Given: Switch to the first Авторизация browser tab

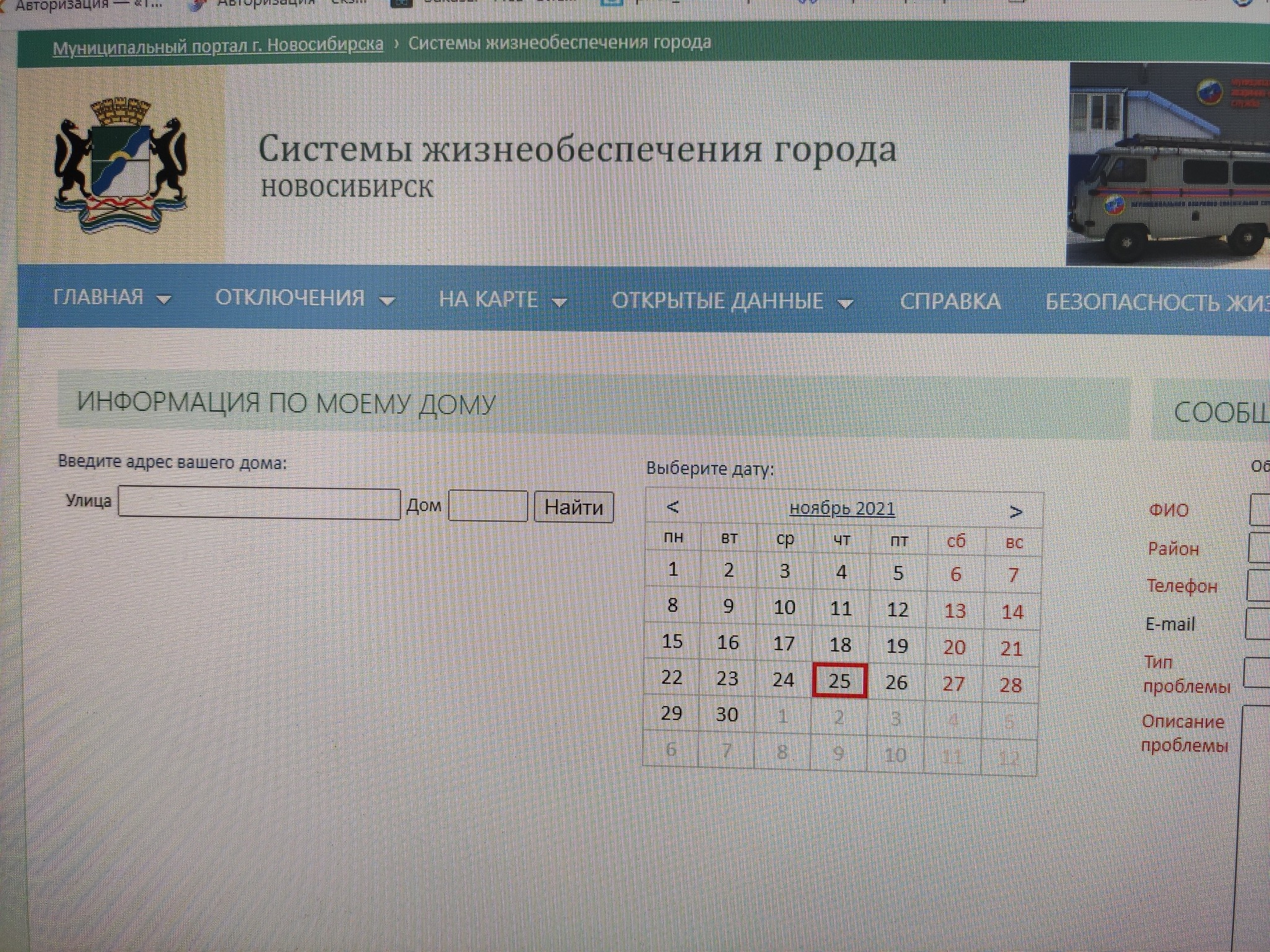Looking at the screenshot, I should point(87,6).
